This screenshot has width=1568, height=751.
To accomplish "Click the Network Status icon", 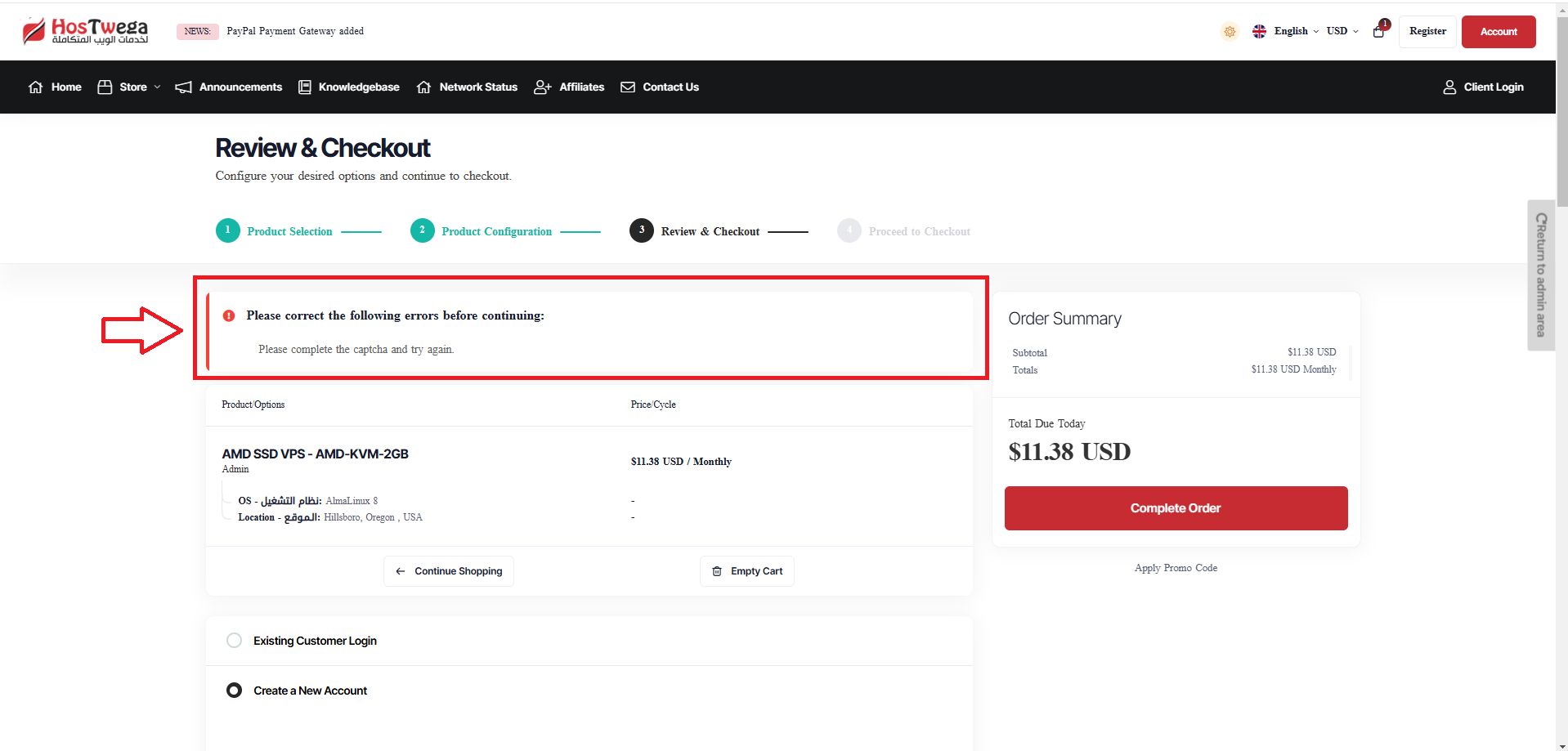I will click(423, 87).
